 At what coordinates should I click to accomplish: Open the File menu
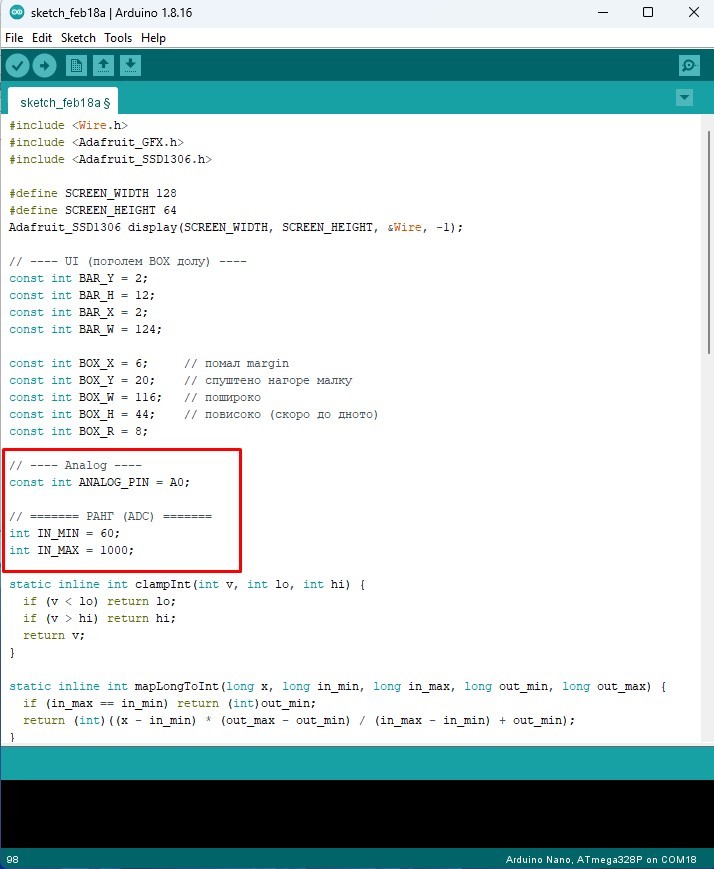14,38
